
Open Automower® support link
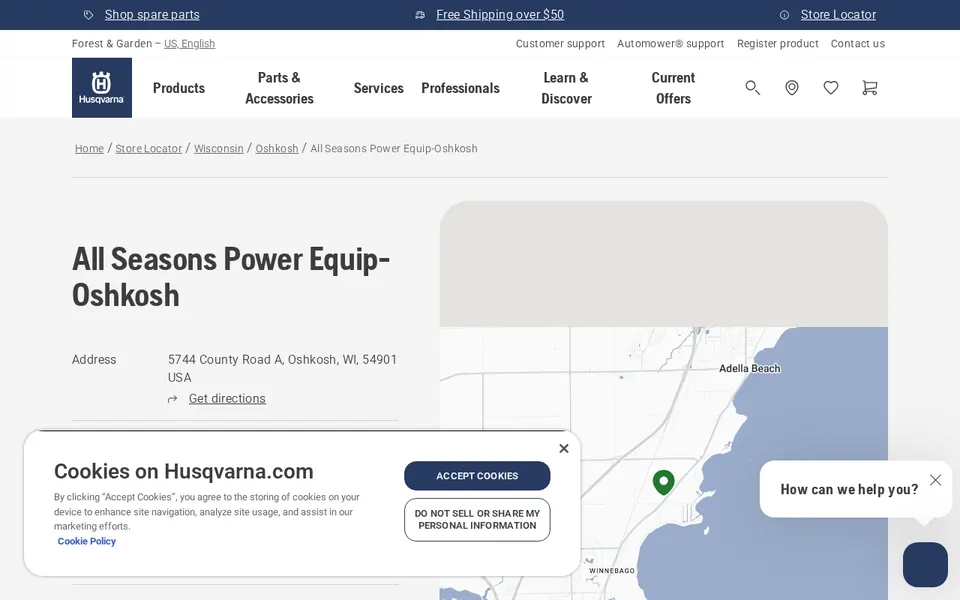pyautogui.click(x=670, y=43)
